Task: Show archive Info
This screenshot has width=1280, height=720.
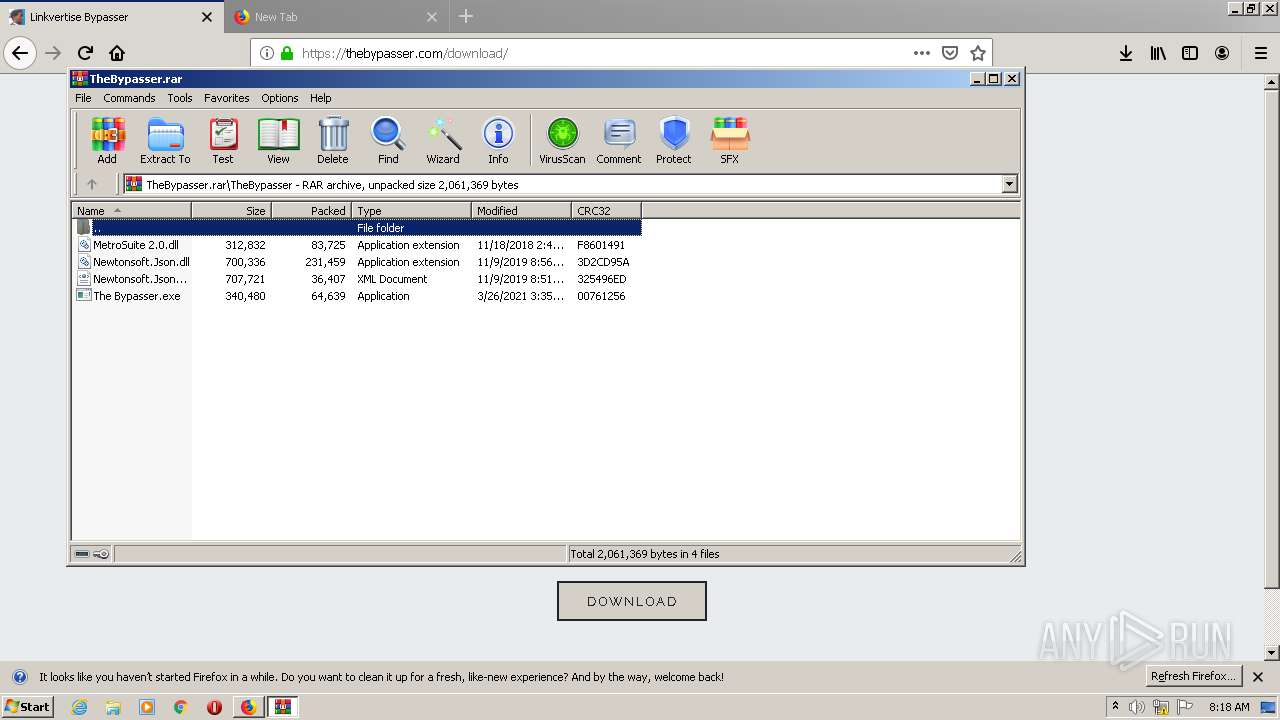Action: (x=498, y=140)
